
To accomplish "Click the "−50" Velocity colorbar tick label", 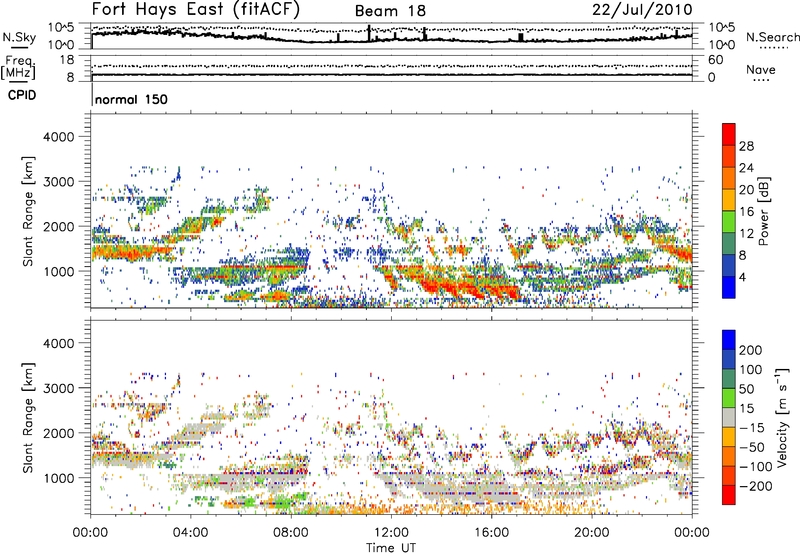I will (x=752, y=447).
